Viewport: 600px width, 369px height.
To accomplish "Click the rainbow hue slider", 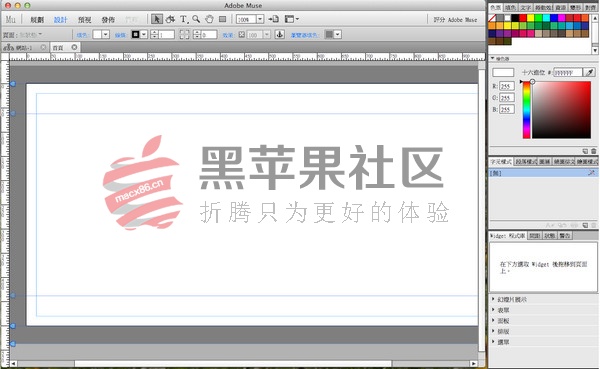I will 527,110.
